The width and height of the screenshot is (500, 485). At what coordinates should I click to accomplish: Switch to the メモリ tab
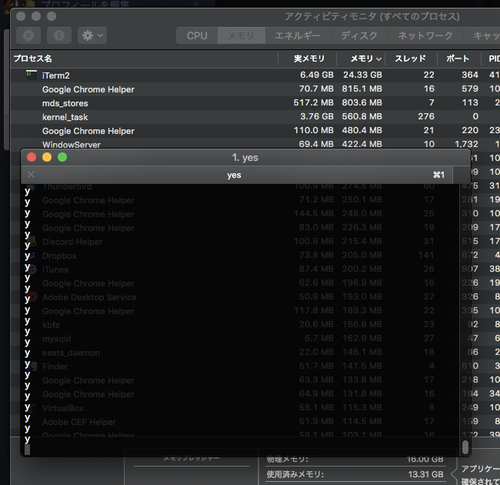[x=241, y=35]
